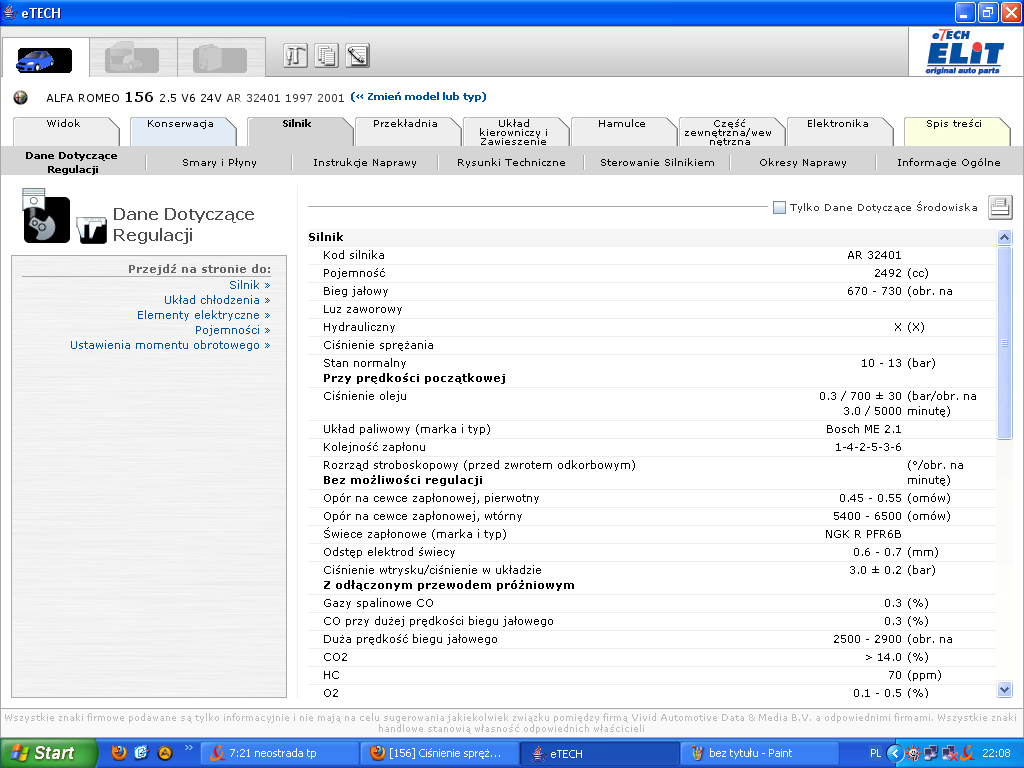
Task: Select the truck vehicle type tab
Action: (x=132, y=59)
